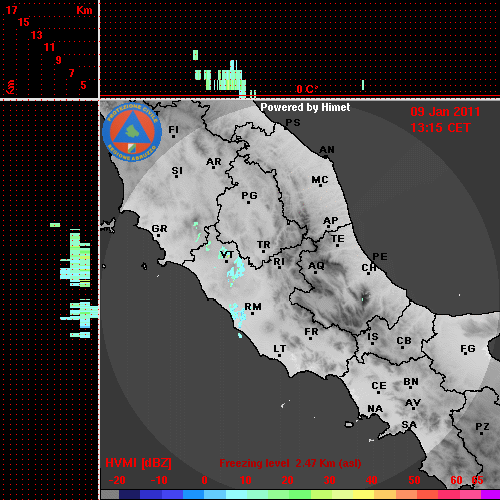500x500 pixels.
Task: Click the RM city label
Action: point(253,306)
